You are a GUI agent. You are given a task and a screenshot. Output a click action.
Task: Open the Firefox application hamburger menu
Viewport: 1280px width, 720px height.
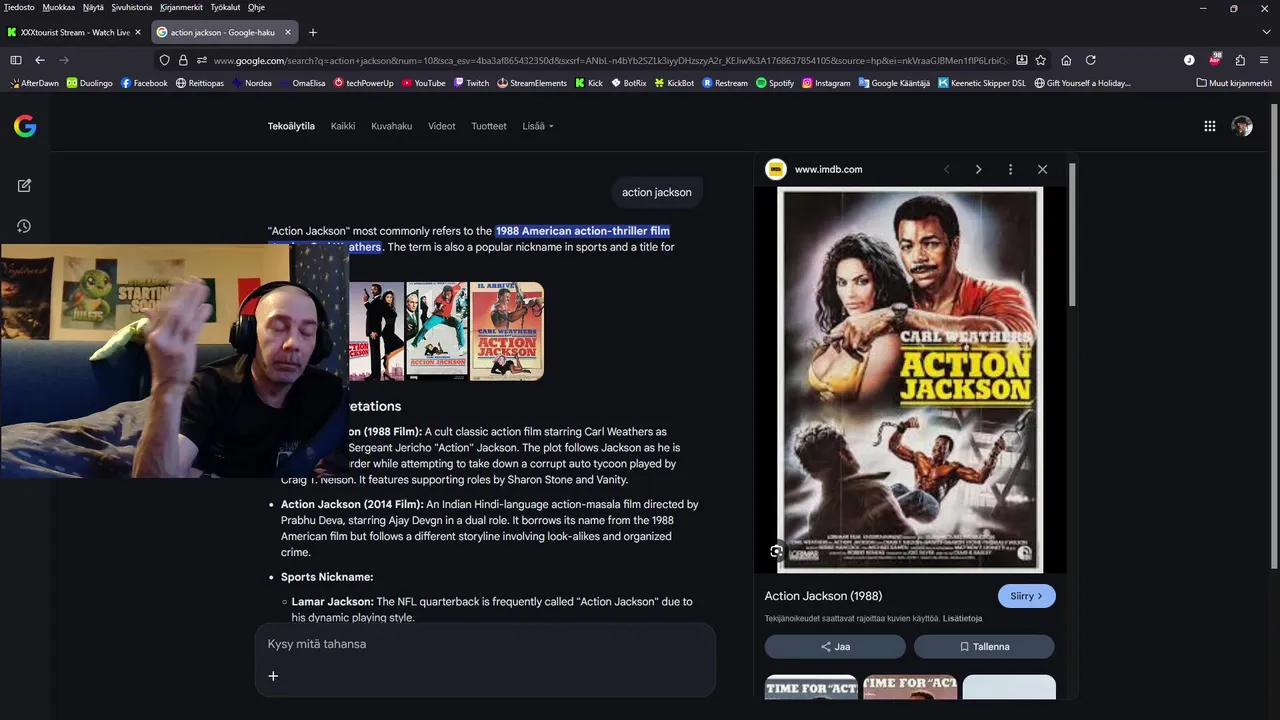1264,60
